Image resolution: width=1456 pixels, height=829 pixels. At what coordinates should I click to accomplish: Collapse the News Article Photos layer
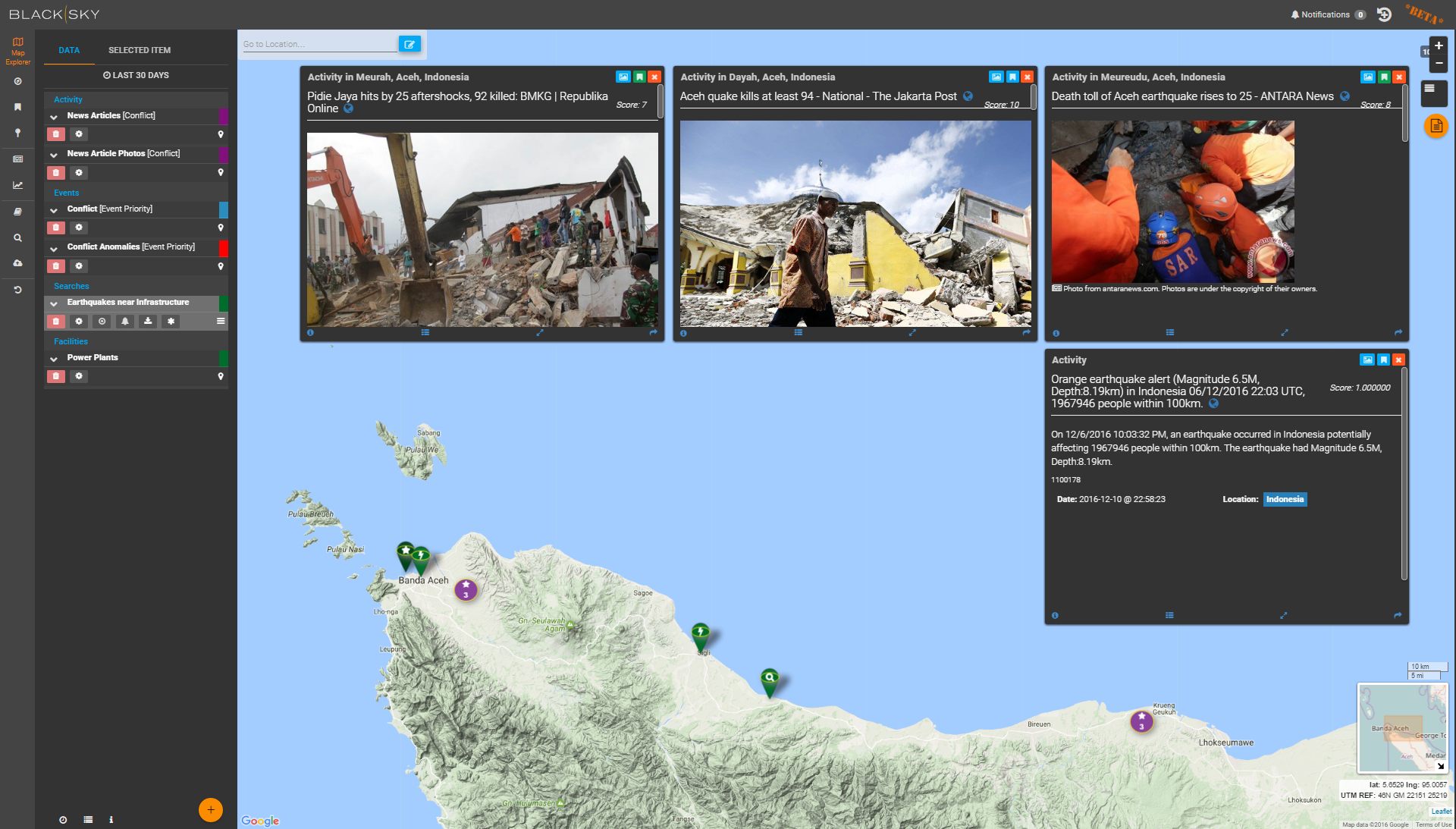tap(54, 155)
